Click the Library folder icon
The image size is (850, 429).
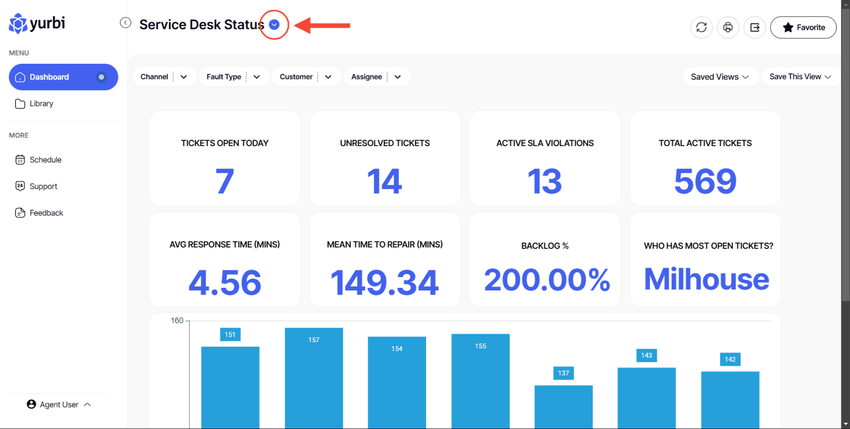pos(20,104)
